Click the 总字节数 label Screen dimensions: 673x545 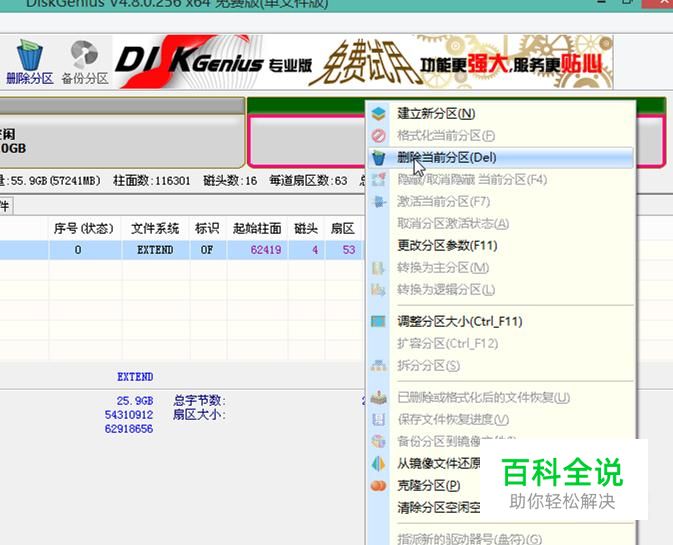200,401
